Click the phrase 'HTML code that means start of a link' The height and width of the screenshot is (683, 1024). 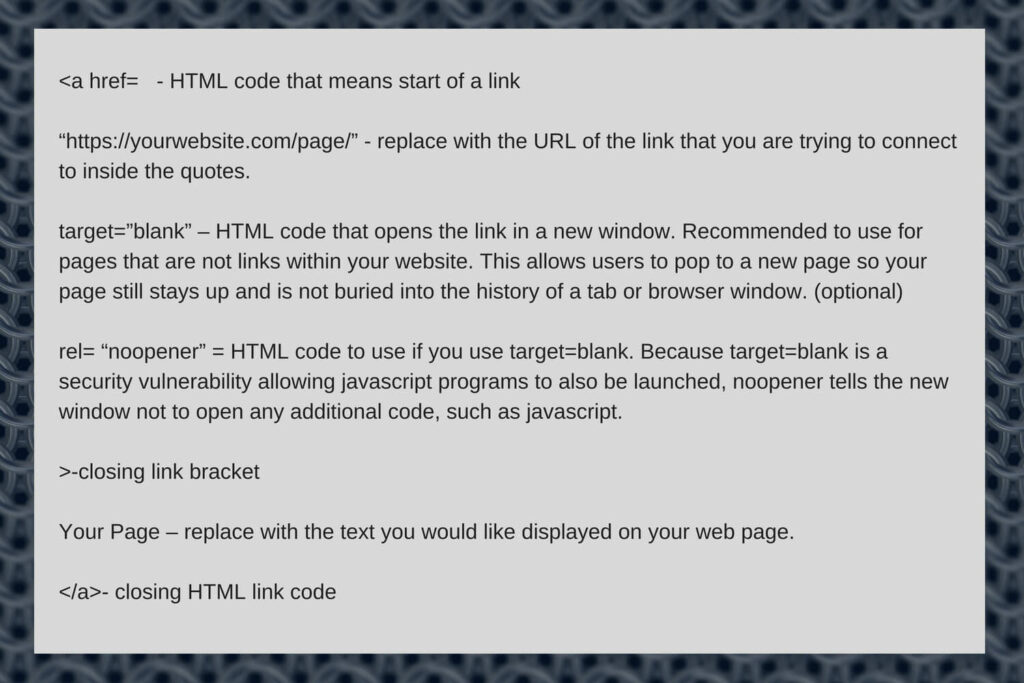click(345, 81)
